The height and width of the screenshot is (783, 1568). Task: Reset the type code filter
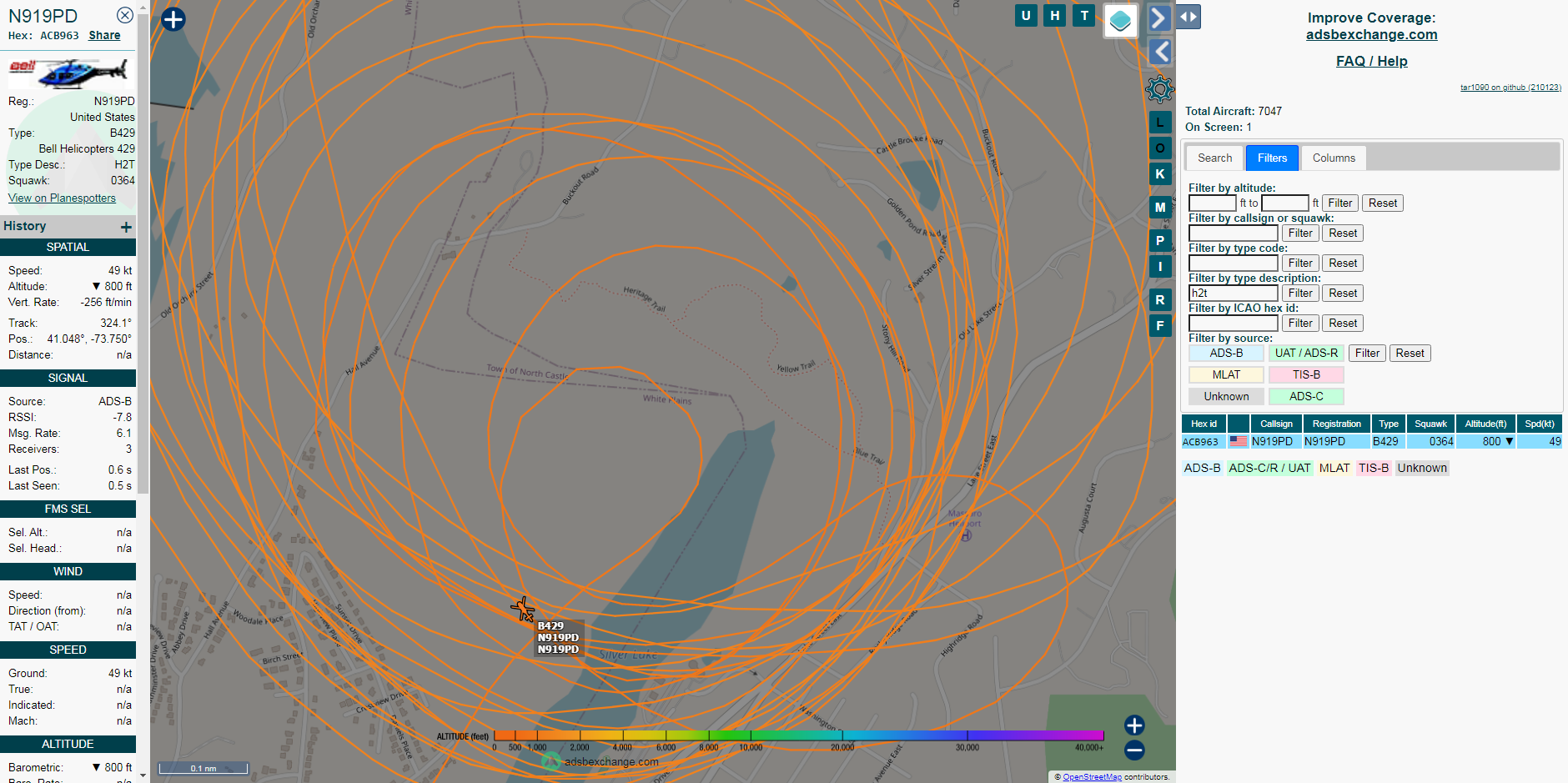pyautogui.click(x=1343, y=263)
